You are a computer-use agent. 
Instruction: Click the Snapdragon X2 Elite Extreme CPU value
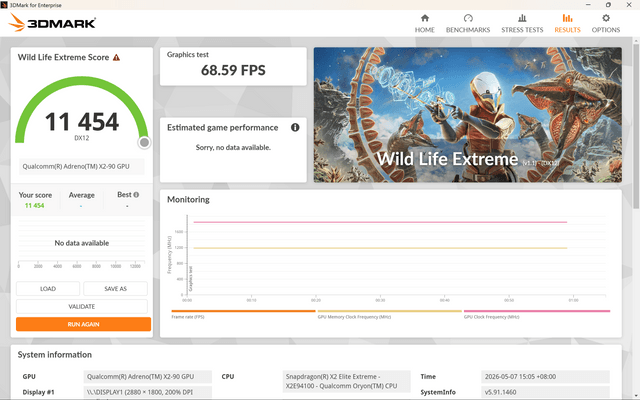(x=346, y=381)
